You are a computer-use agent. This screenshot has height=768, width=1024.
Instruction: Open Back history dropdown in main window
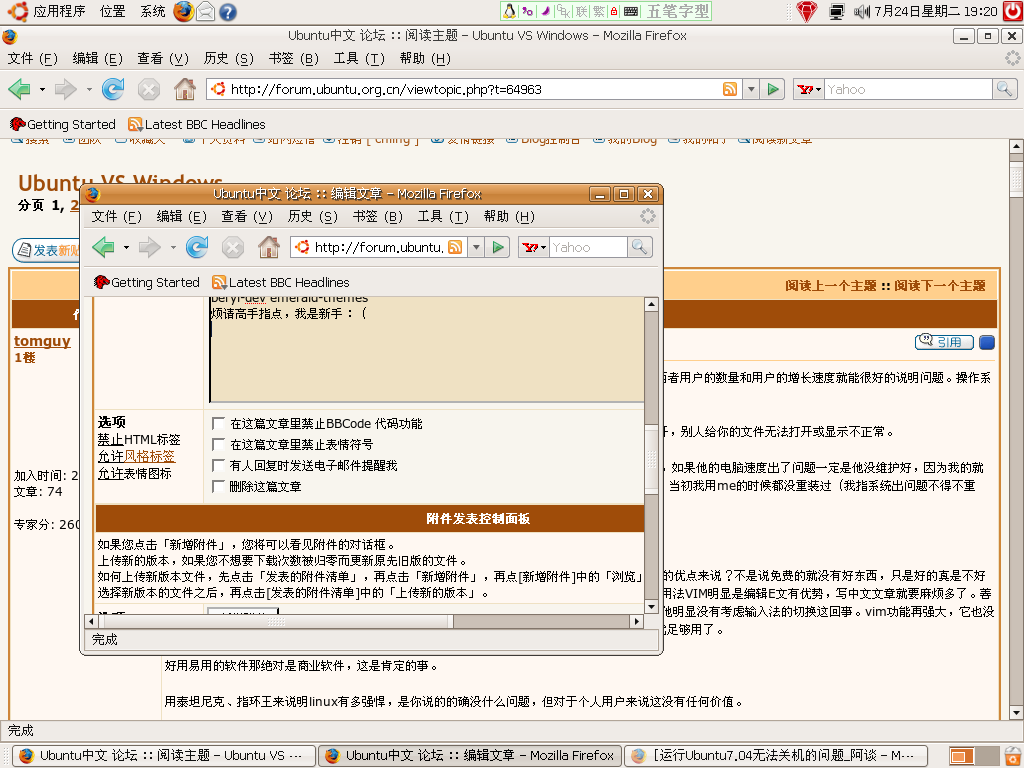42,89
